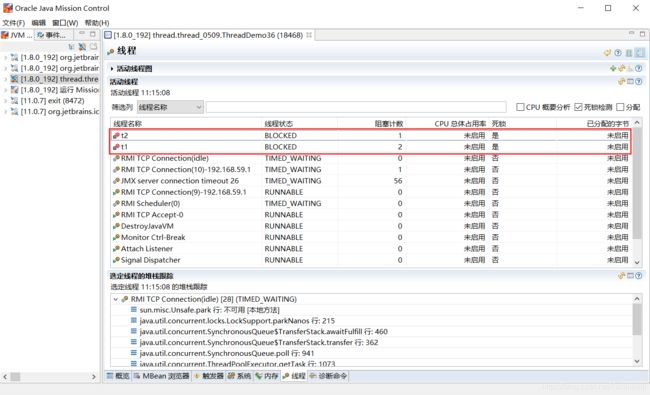The height and width of the screenshot is (395, 650).
Task: Click the help icon in the 活动线程图 section bar
Action: click(639, 68)
